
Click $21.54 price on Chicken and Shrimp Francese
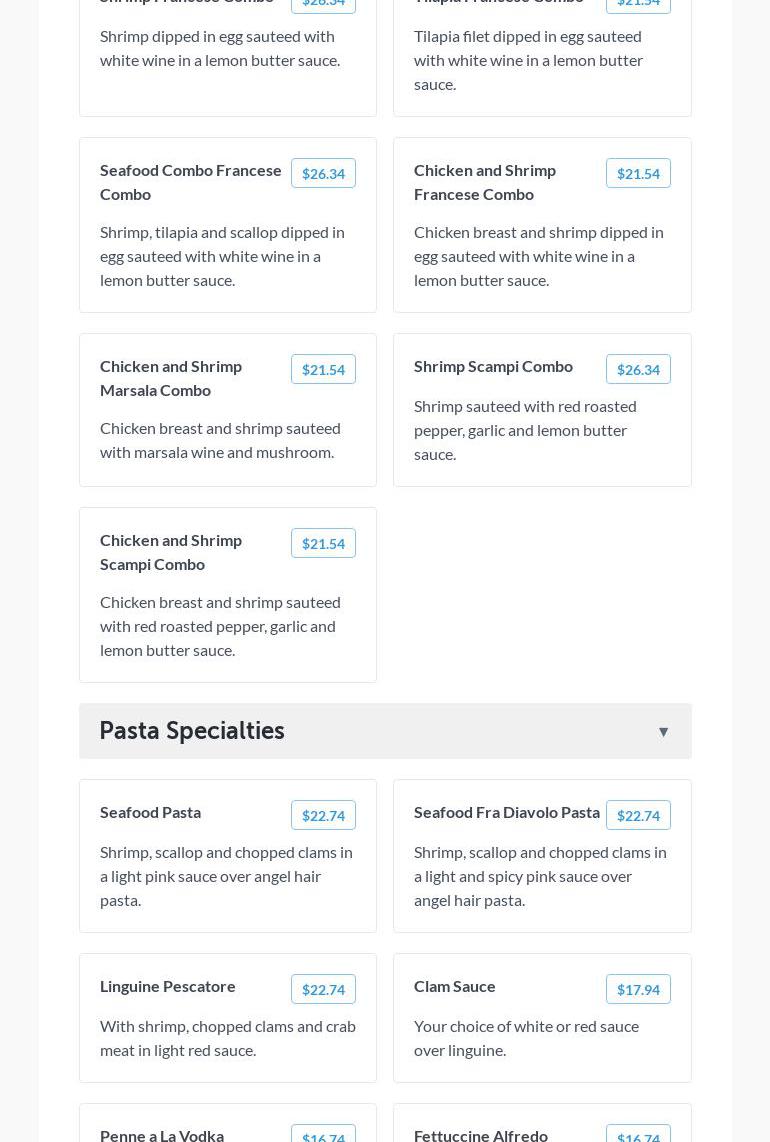[638, 174]
